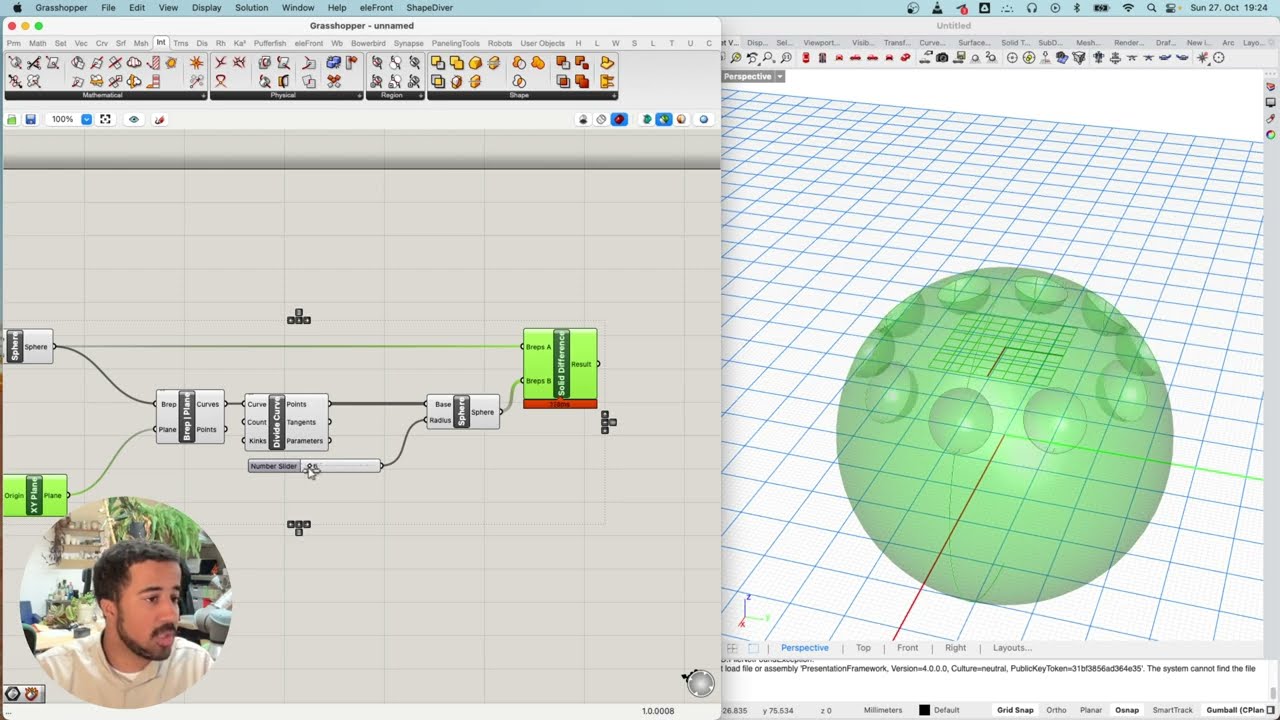1280x720 pixels.
Task: Toggle Planar mode in Rhino status bar
Action: coord(1090,710)
